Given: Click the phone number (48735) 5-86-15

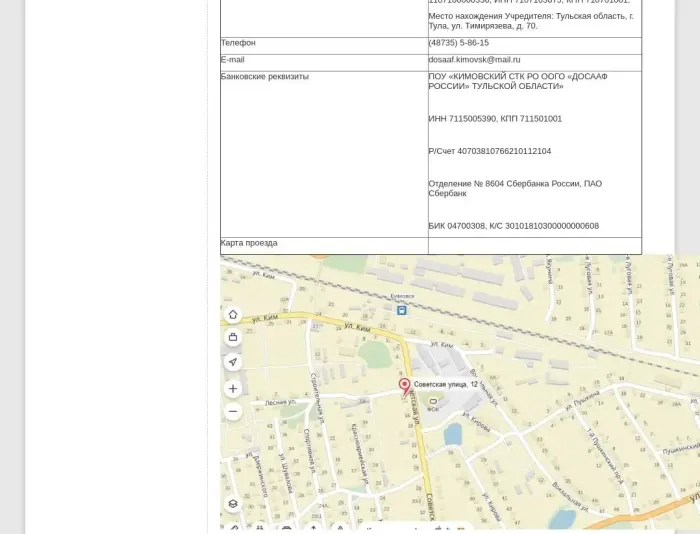Looking at the screenshot, I should tap(458, 43).
